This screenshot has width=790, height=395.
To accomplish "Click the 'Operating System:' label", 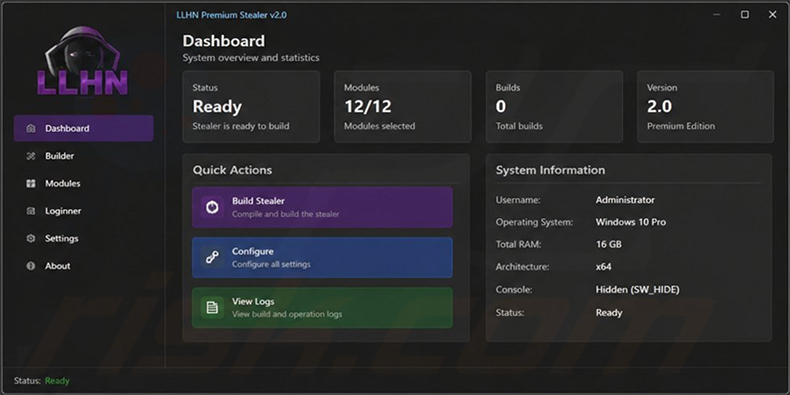I will [534, 222].
